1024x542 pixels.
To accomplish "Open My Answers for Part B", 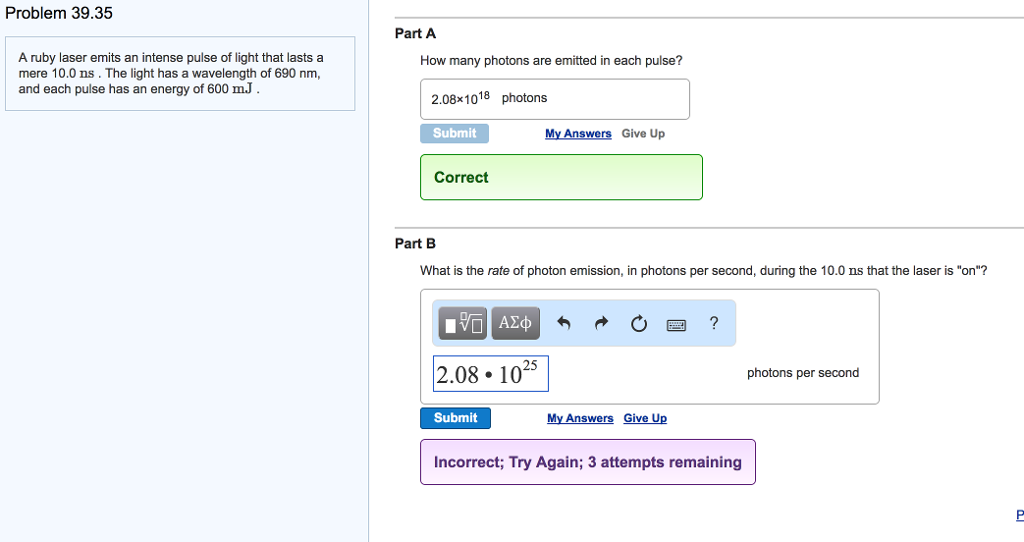I will [580, 418].
